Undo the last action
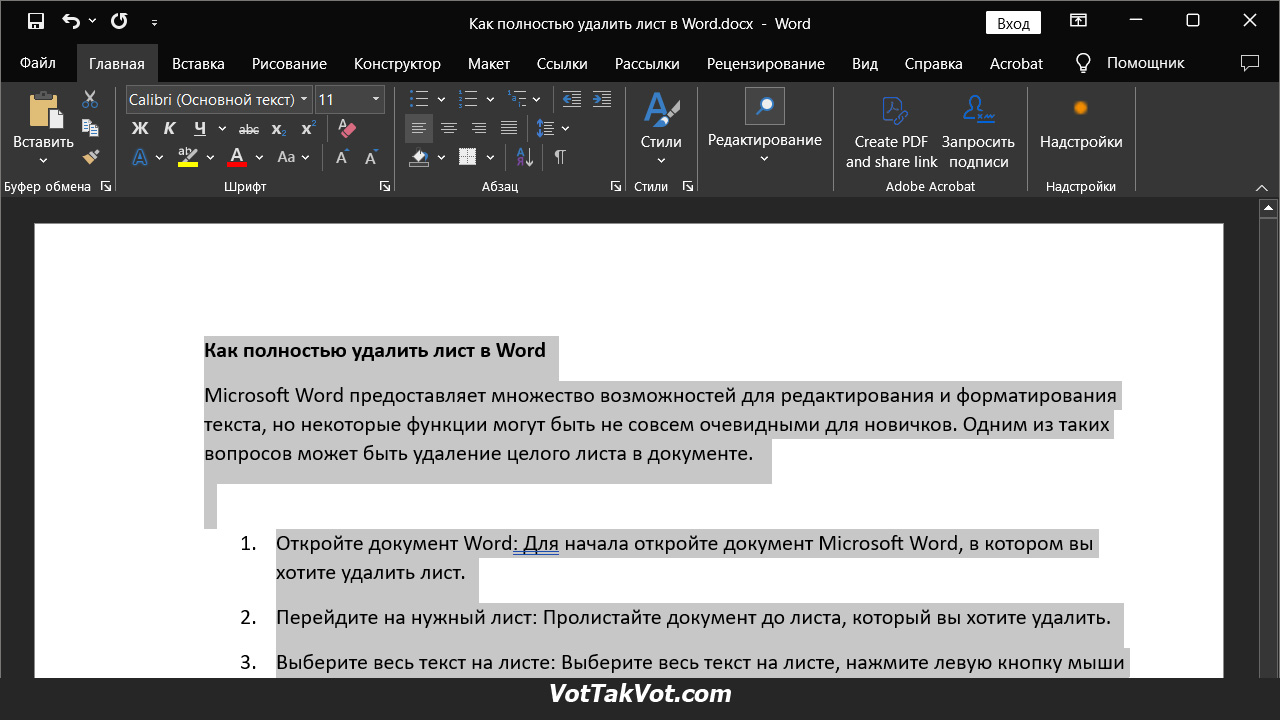 (70, 21)
